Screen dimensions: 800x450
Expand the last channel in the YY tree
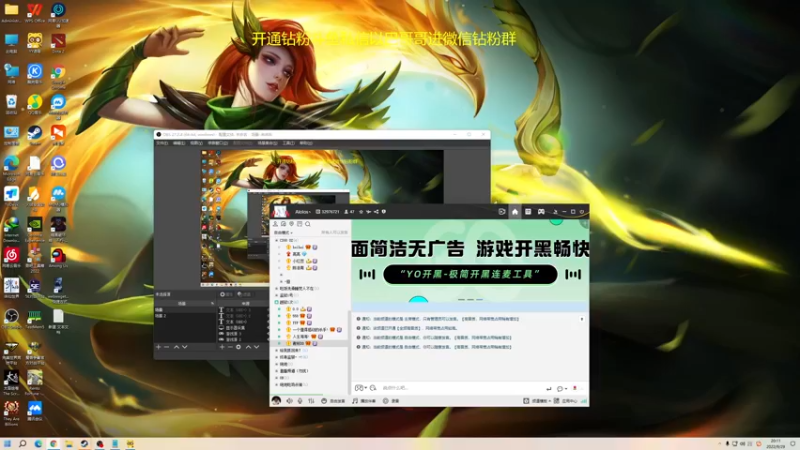point(277,385)
